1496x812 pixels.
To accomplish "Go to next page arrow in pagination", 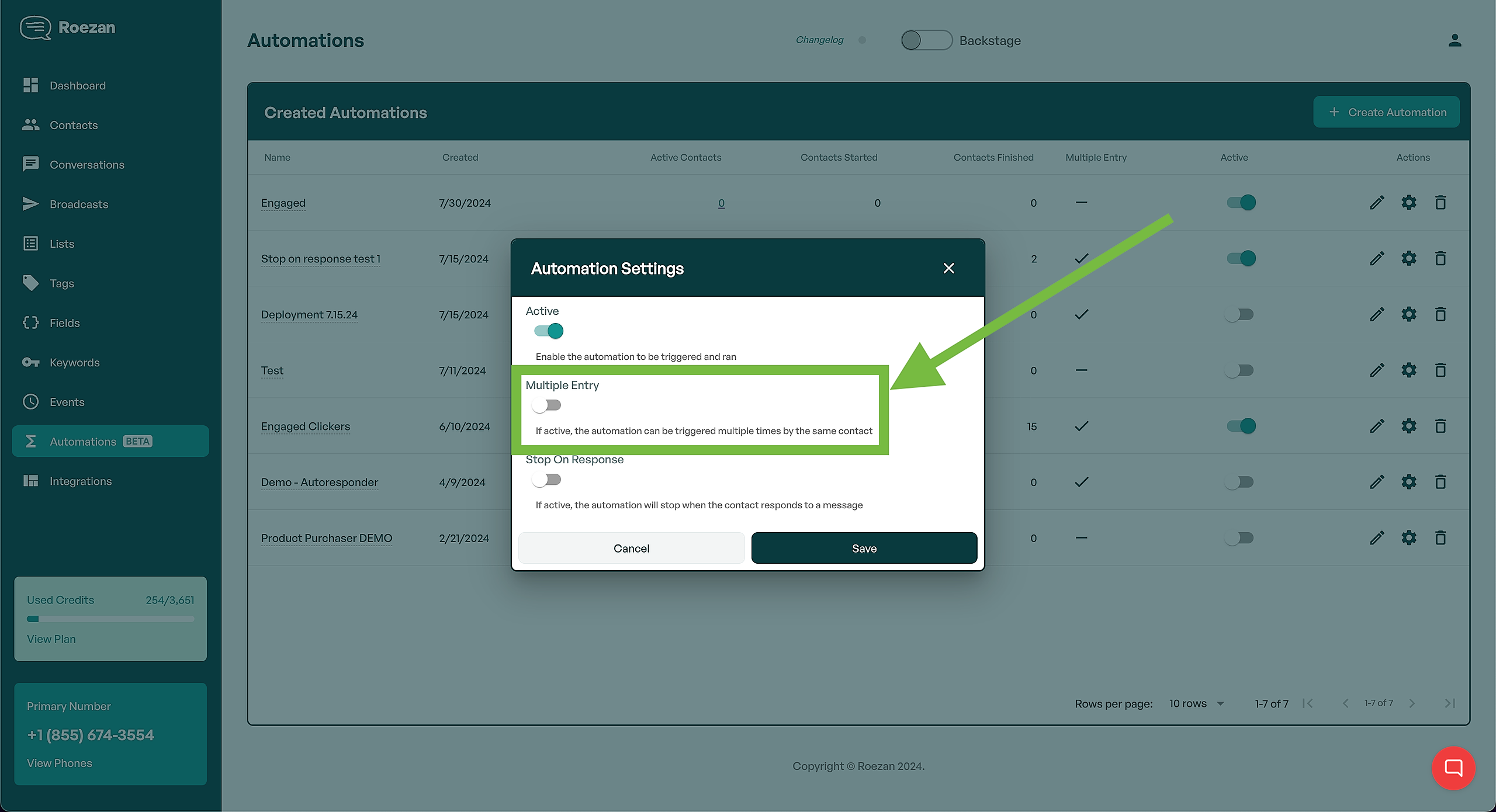I will pyautogui.click(x=1412, y=703).
